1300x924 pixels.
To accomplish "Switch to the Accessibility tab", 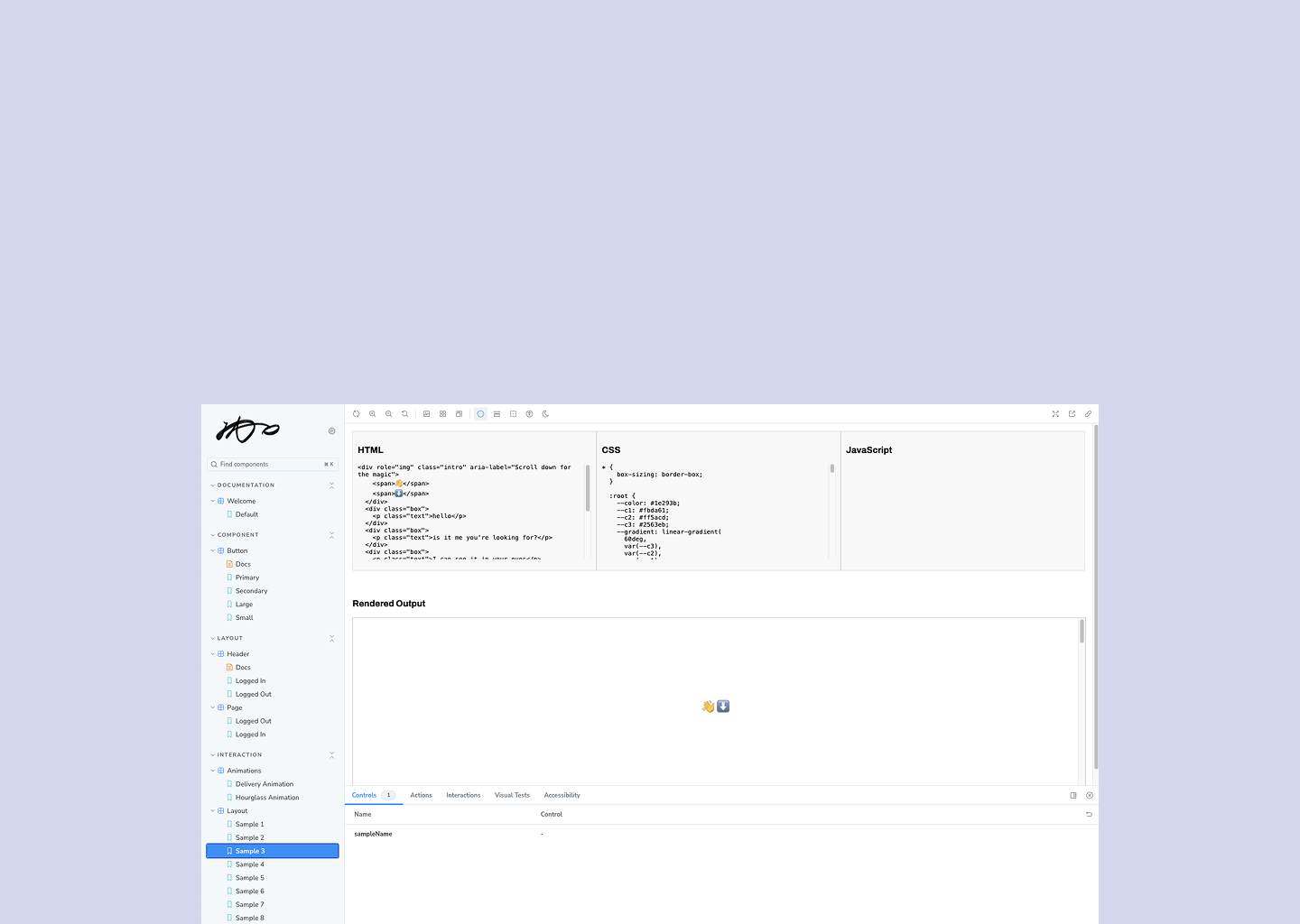I will pos(562,795).
